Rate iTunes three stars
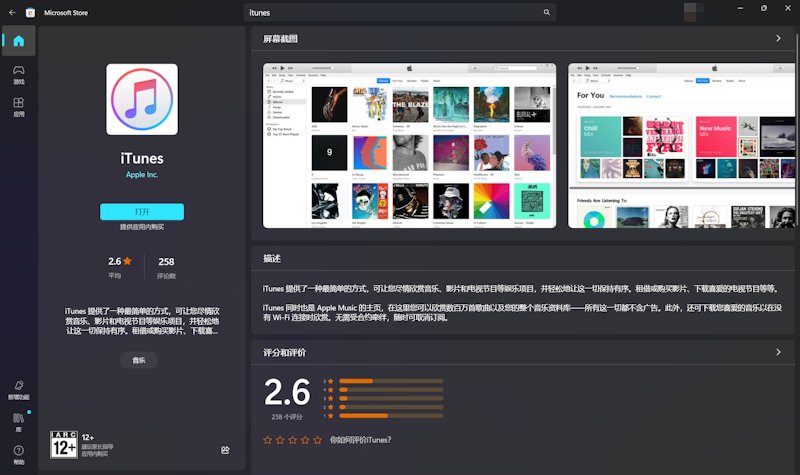Screen dimensions: 800x475 (x=292, y=440)
